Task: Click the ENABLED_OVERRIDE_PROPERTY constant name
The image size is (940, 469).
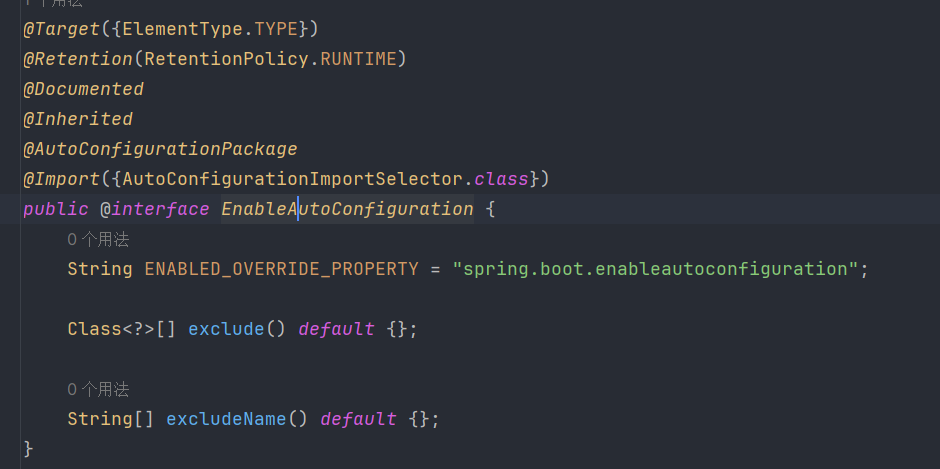Action: (281, 269)
